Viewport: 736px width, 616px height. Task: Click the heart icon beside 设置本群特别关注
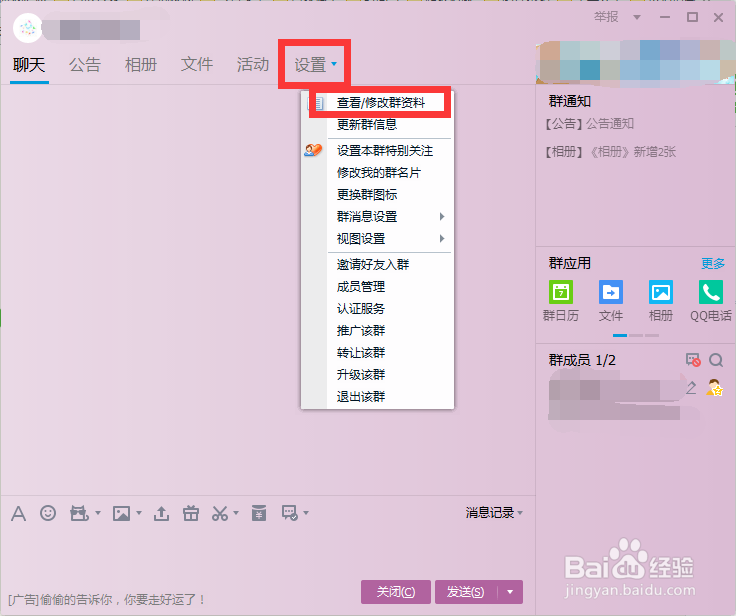[313, 150]
